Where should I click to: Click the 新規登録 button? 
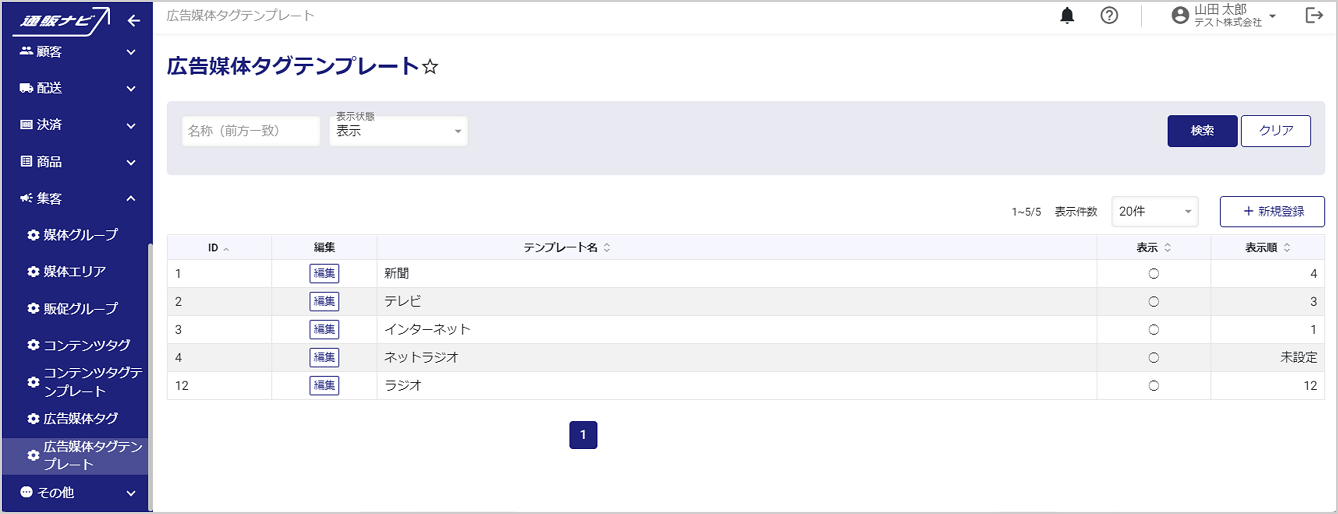point(1271,212)
